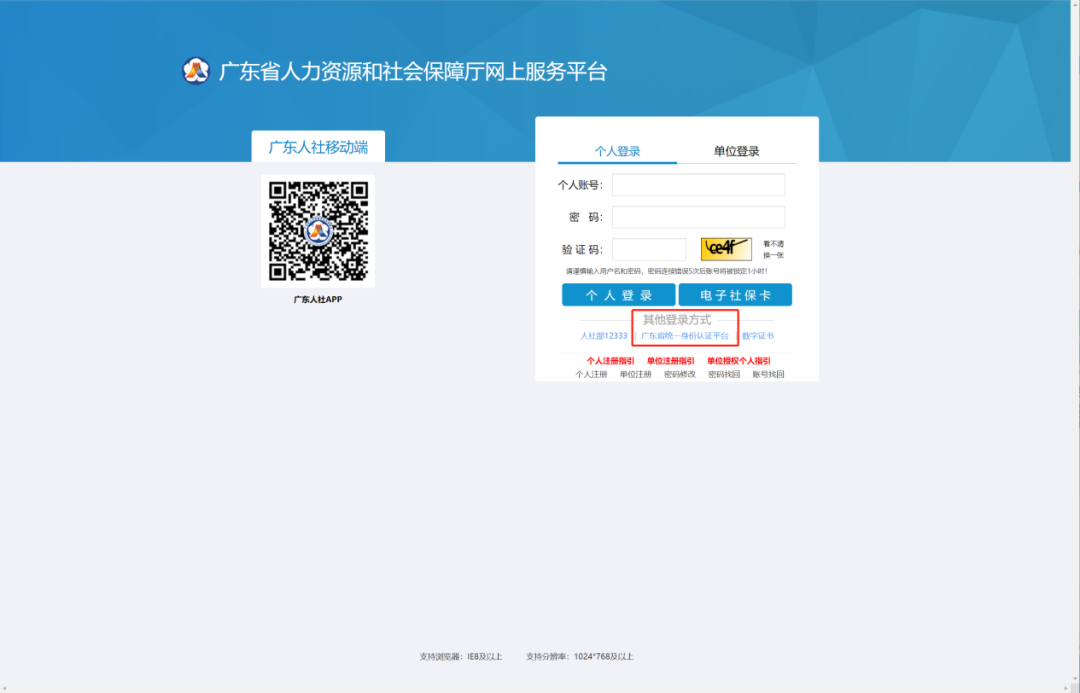Screen dimensions: 1080x693
Task: Refresh captcha via 看不清换一张 link
Action: click(x=773, y=249)
